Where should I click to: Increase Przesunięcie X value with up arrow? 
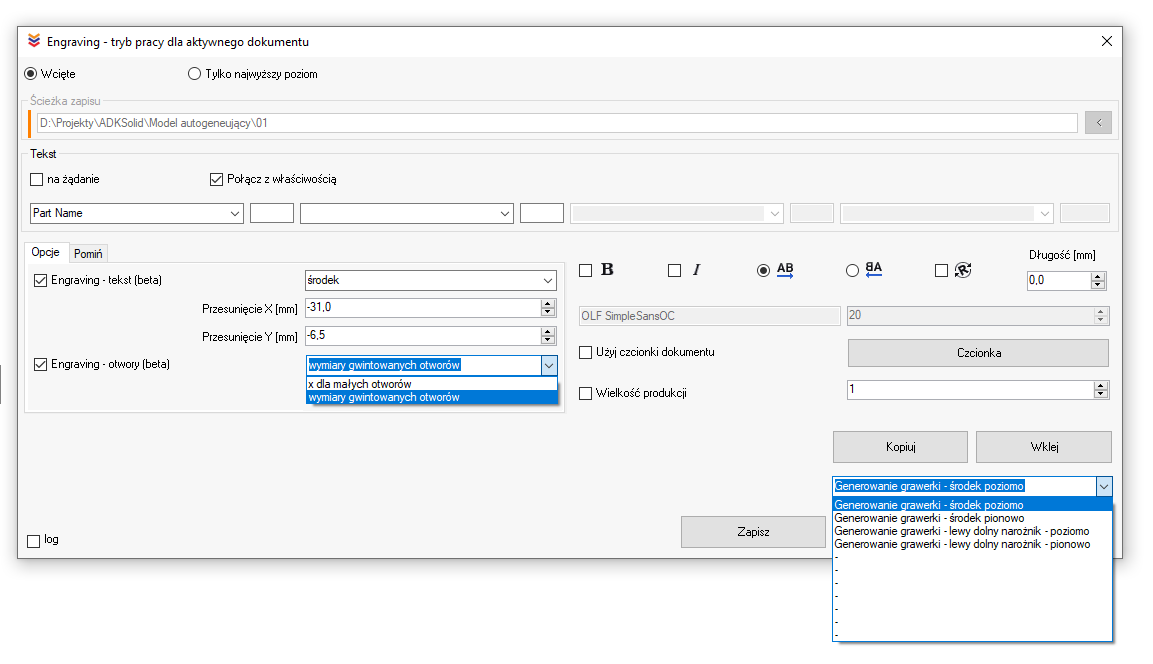547,304
